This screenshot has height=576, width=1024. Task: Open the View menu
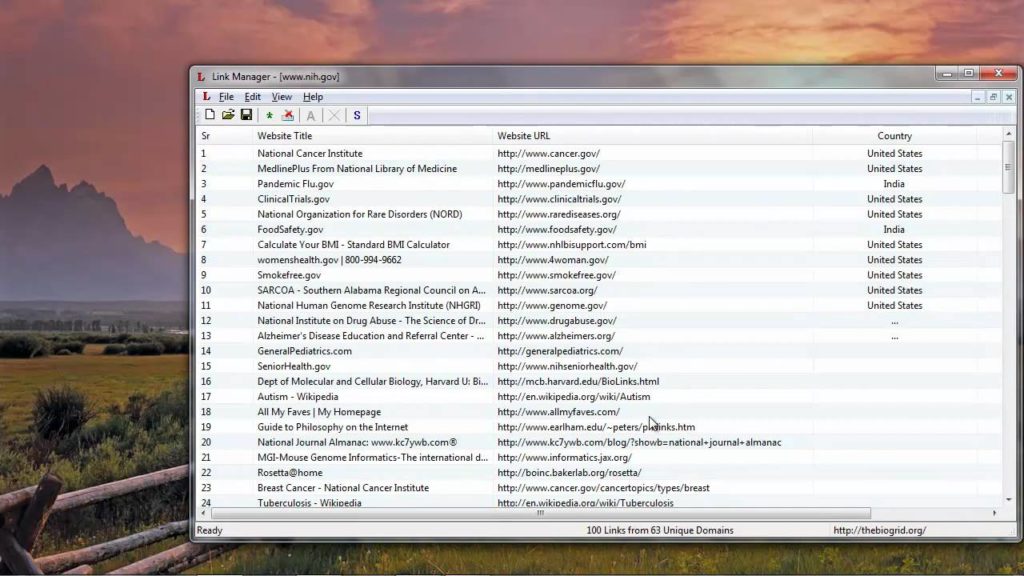(281, 97)
